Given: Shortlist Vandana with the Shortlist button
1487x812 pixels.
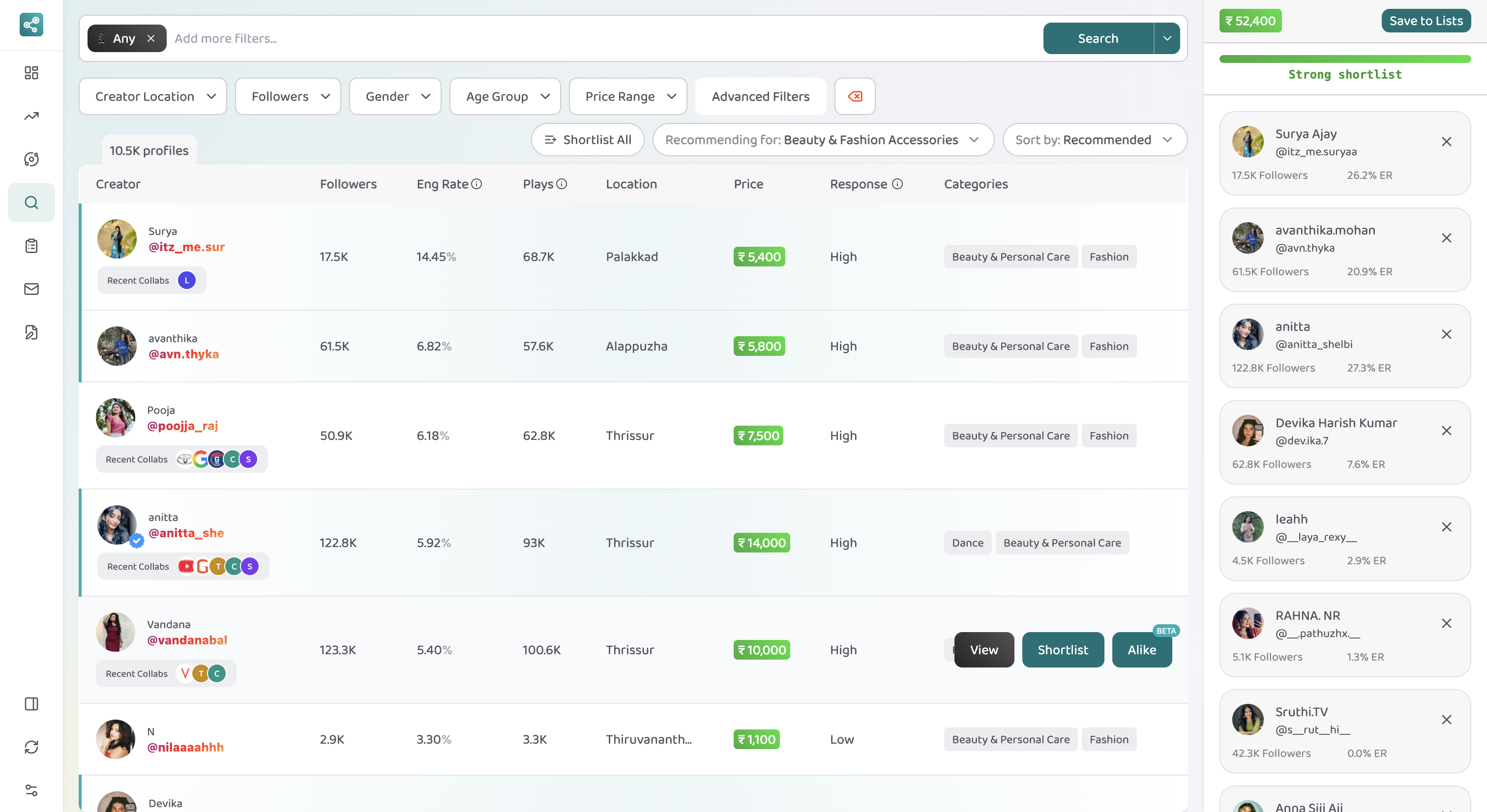Looking at the screenshot, I should pos(1063,650).
